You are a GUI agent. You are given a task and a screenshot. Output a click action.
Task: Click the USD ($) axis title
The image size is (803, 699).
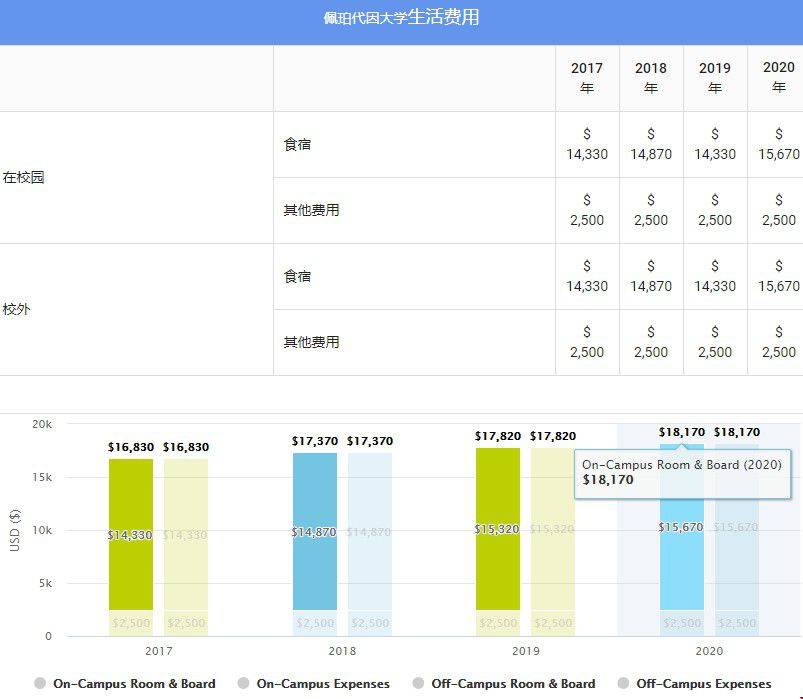pyautogui.click(x=15, y=530)
